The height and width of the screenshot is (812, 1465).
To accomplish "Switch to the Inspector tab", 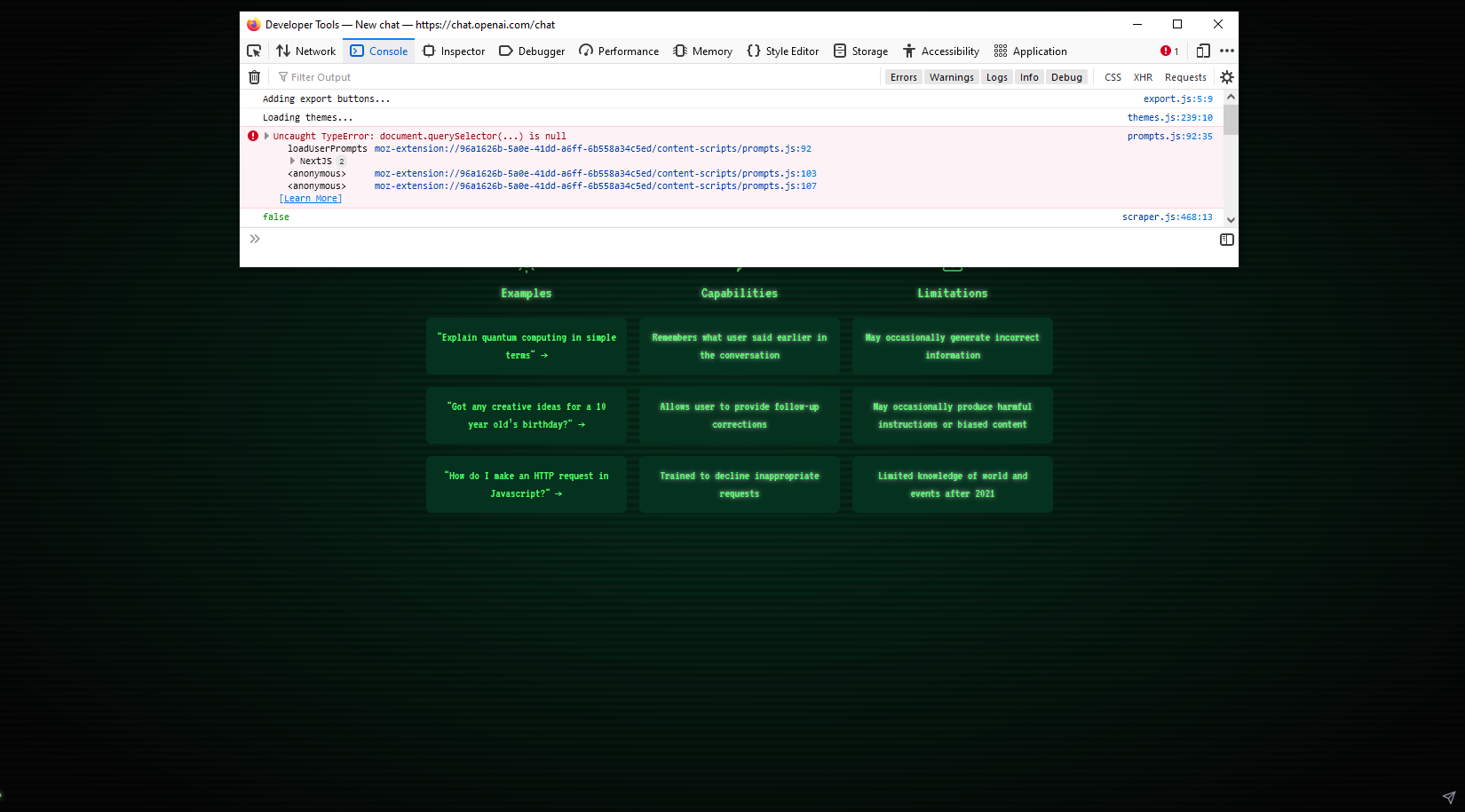I will tap(453, 51).
